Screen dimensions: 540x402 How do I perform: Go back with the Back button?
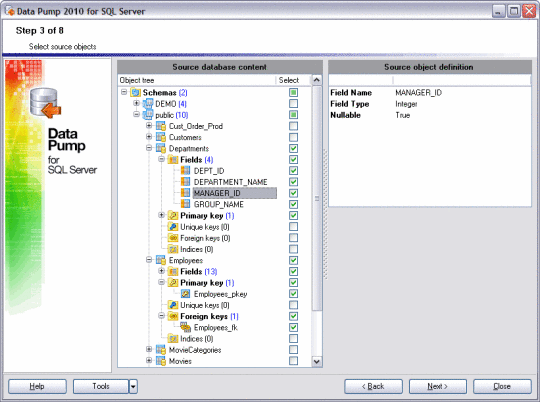pyautogui.click(x=373, y=386)
